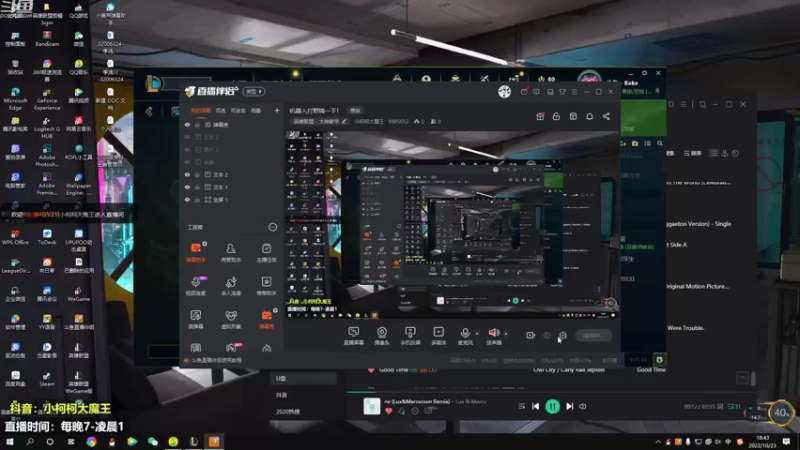Open the orange danmaku show tool
Image resolution: width=800 pixels, height=450 pixels.
click(x=266, y=319)
